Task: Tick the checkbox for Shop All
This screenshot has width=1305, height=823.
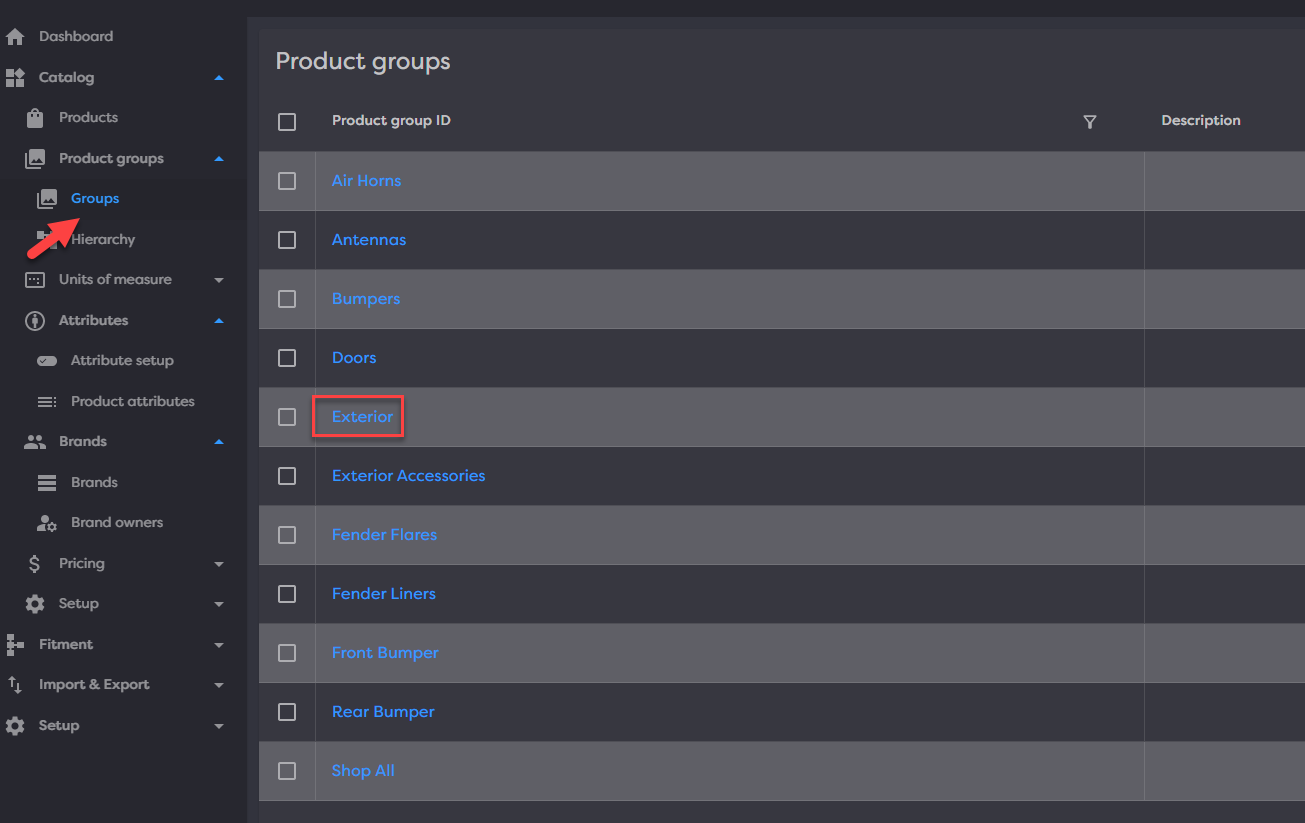Action: click(287, 771)
